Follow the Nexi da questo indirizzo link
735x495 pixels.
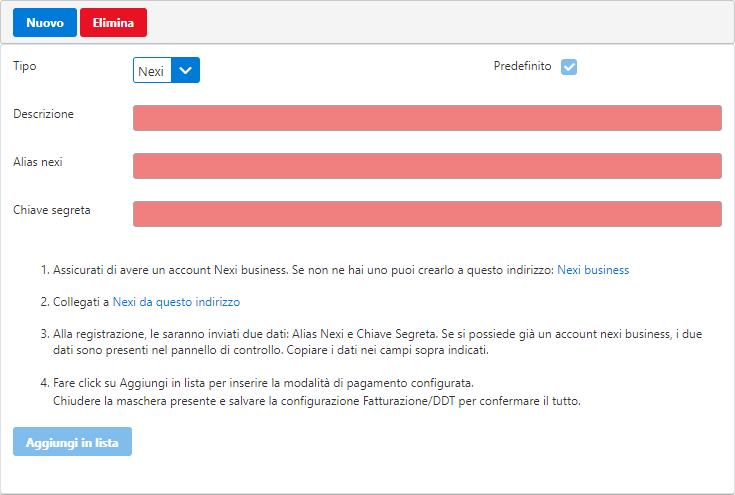(176, 302)
